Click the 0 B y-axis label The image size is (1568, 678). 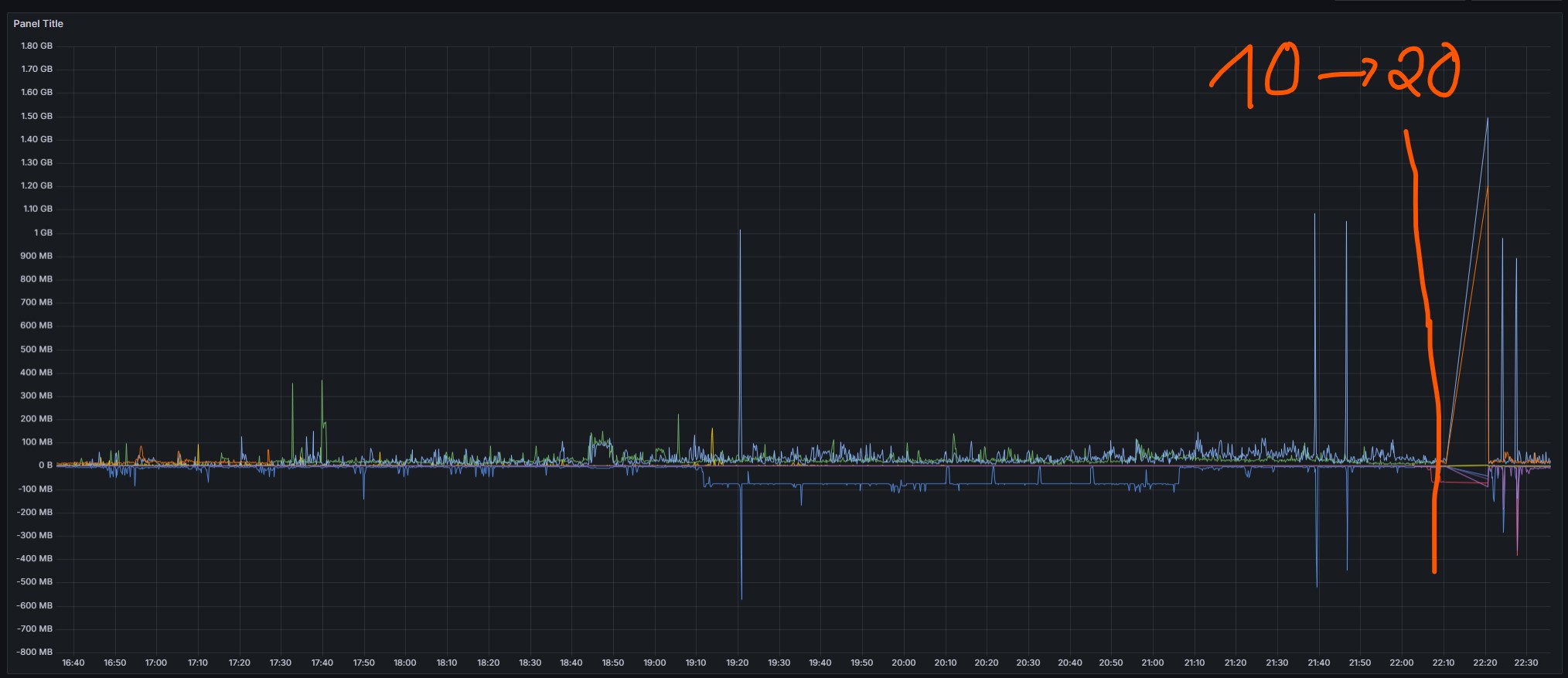(46, 465)
